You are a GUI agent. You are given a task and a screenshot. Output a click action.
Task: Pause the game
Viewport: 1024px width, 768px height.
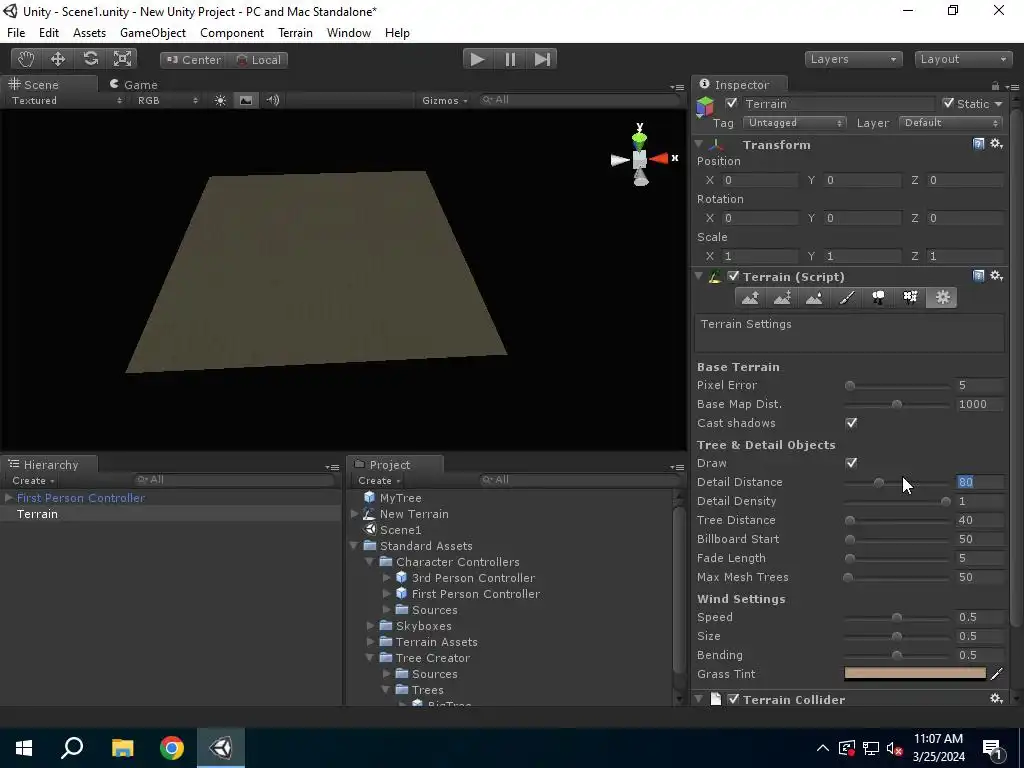(510, 59)
